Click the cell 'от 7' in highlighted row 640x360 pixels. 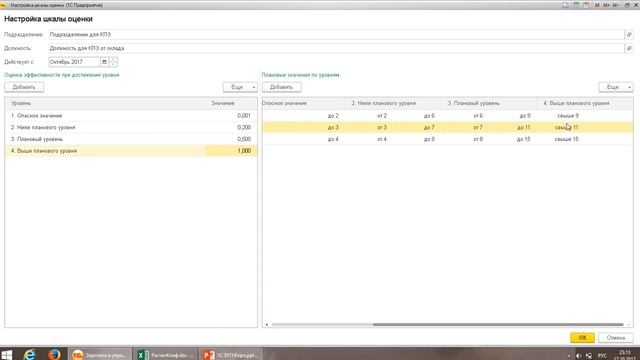[x=478, y=127]
